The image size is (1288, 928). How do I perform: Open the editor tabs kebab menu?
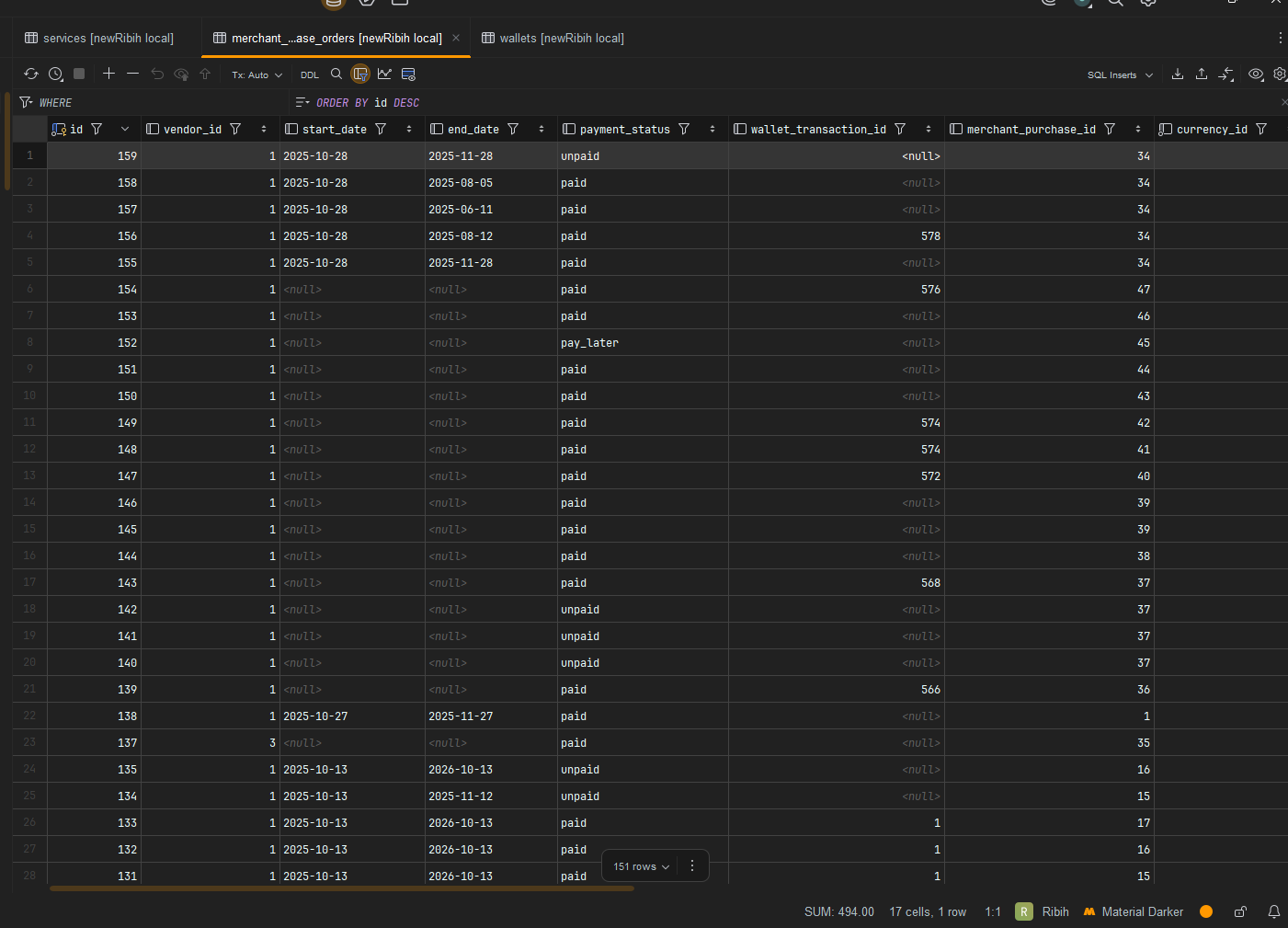coord(1280,38)
